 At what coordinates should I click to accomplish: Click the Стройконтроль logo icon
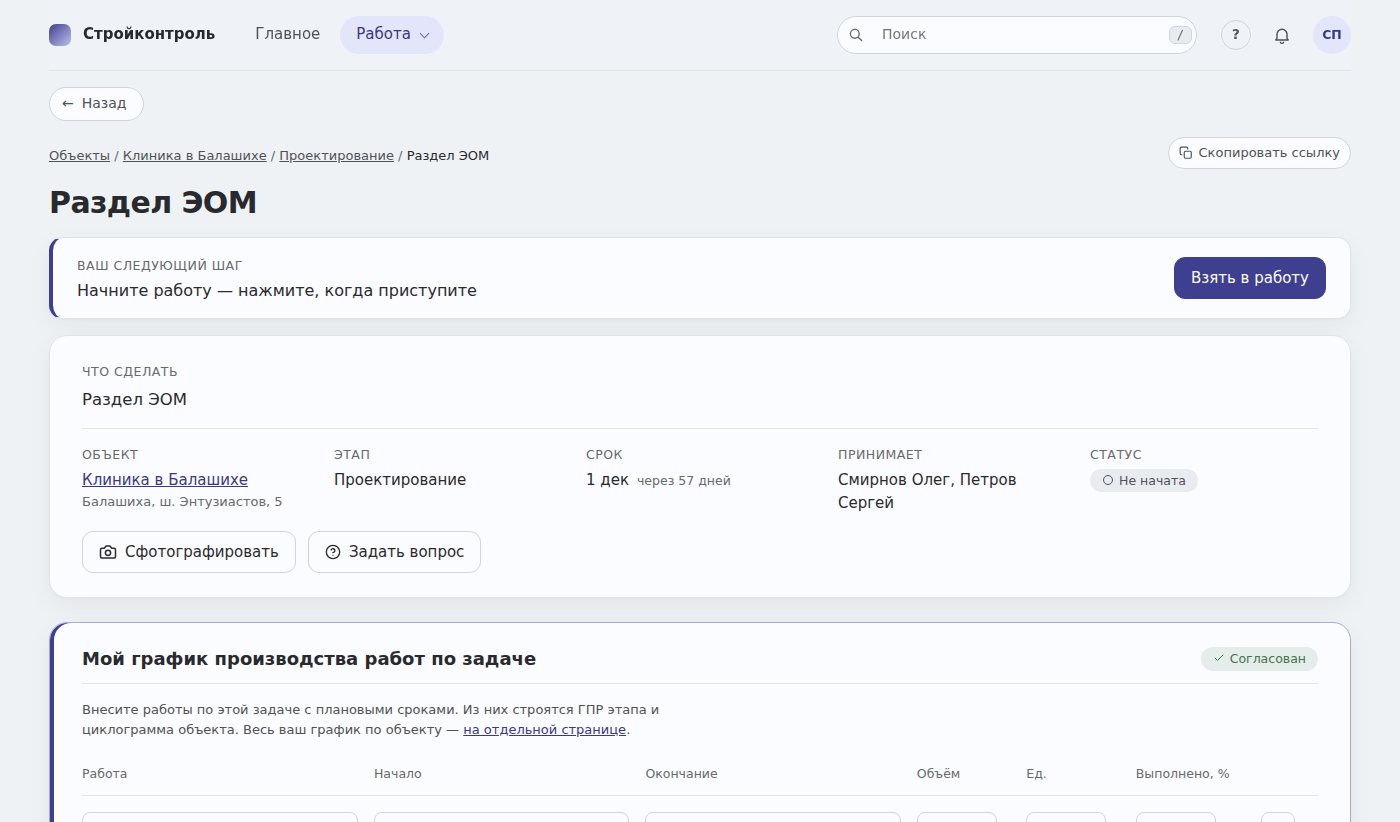[x=60, y=34]
